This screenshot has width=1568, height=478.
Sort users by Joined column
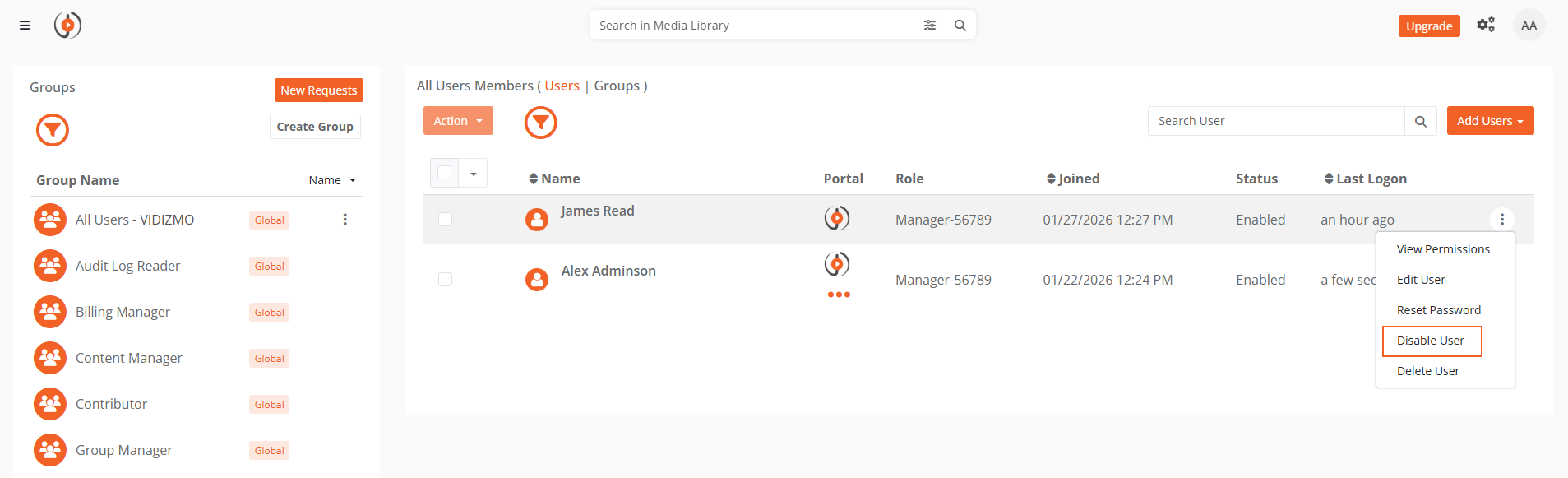(1073, 179)
